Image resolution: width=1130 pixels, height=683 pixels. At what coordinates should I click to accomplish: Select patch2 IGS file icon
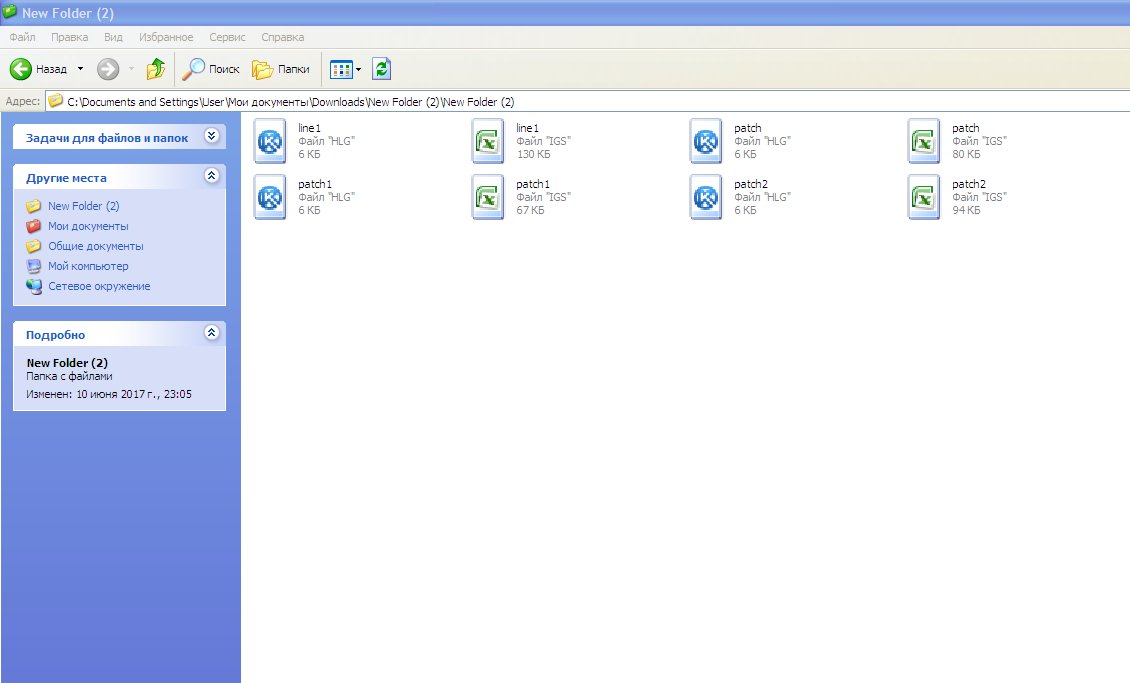tap(924, 197)
